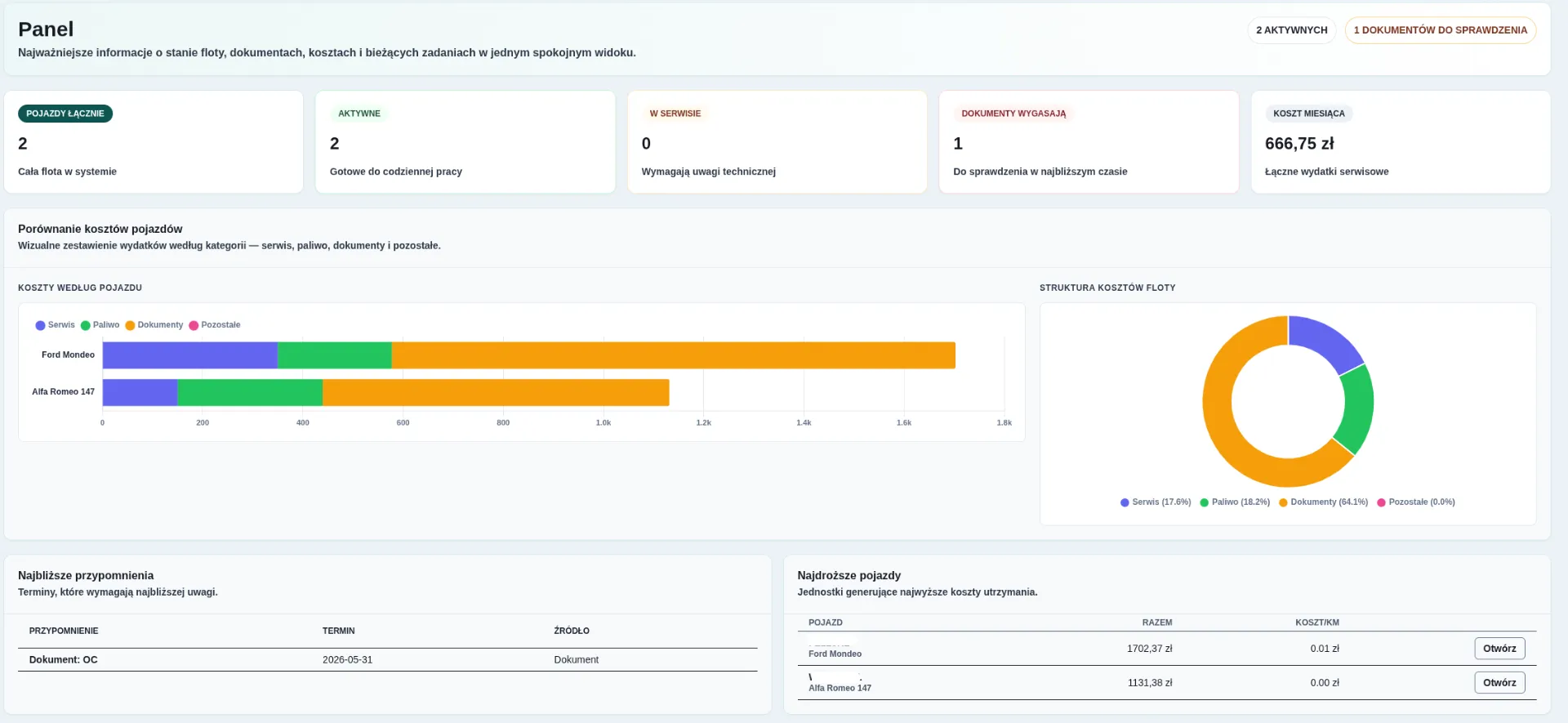1568x723 pixels.
Task: Click 1 DOKUMENTÓW DO SPRAWDZENIA badge
Action: pos(1441,30)
